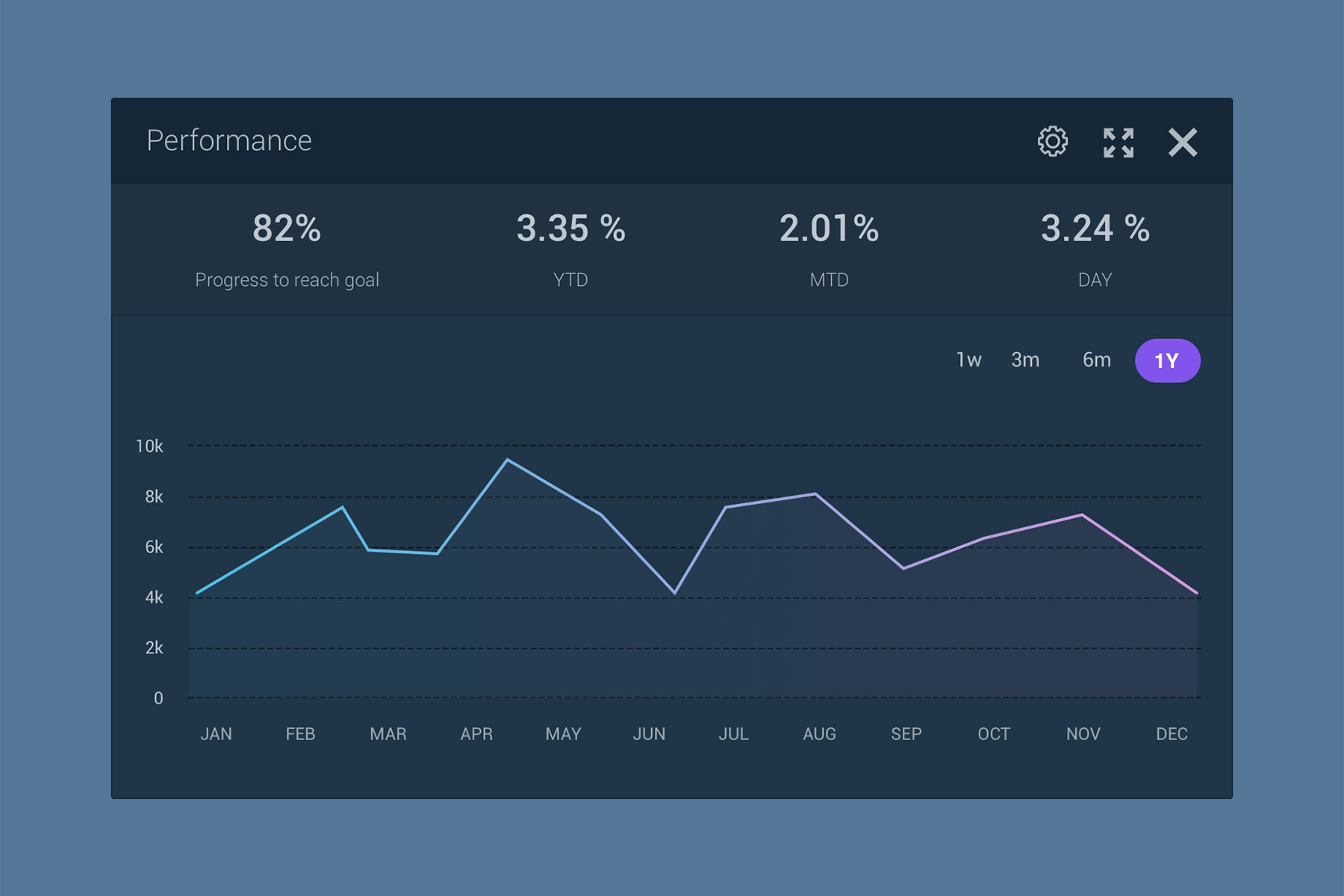Viewport: 1344px width, 896px height.
Task: Click the Performance panel title
Action: click(228, 140)
